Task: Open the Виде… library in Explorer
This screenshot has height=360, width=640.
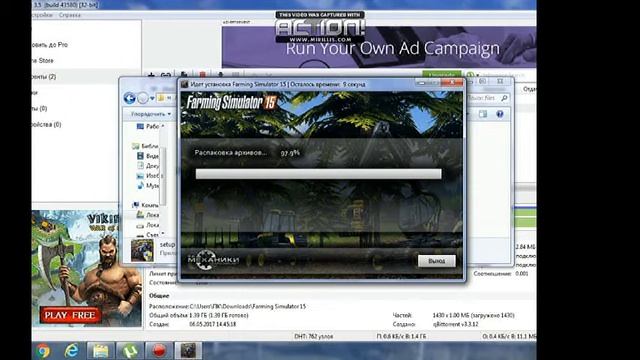Action: pos(148,156)
